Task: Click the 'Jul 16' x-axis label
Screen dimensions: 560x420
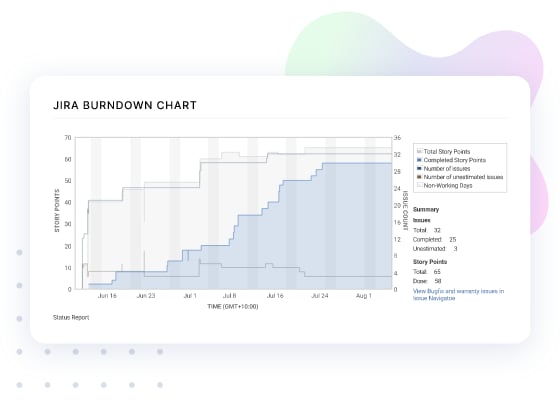Action: tap(275, 296)
